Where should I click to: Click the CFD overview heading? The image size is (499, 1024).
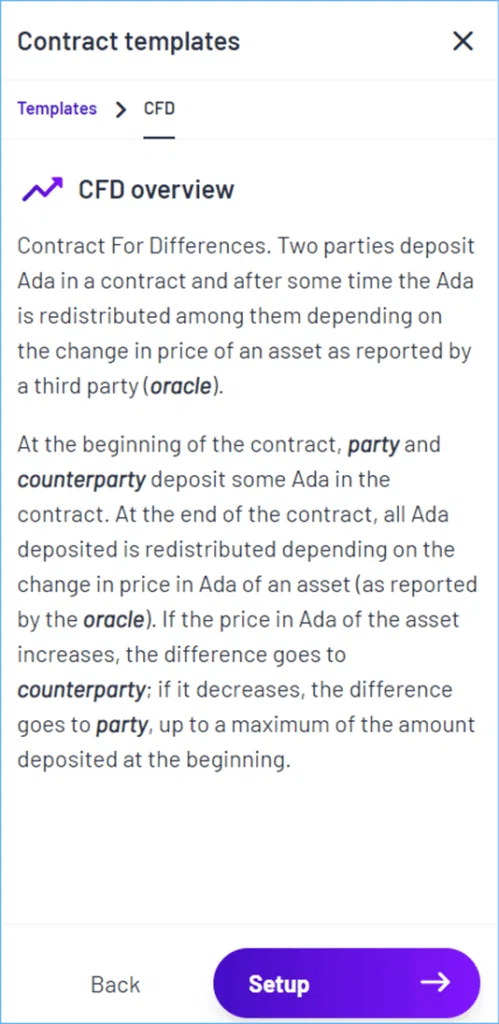coord(156,189)
